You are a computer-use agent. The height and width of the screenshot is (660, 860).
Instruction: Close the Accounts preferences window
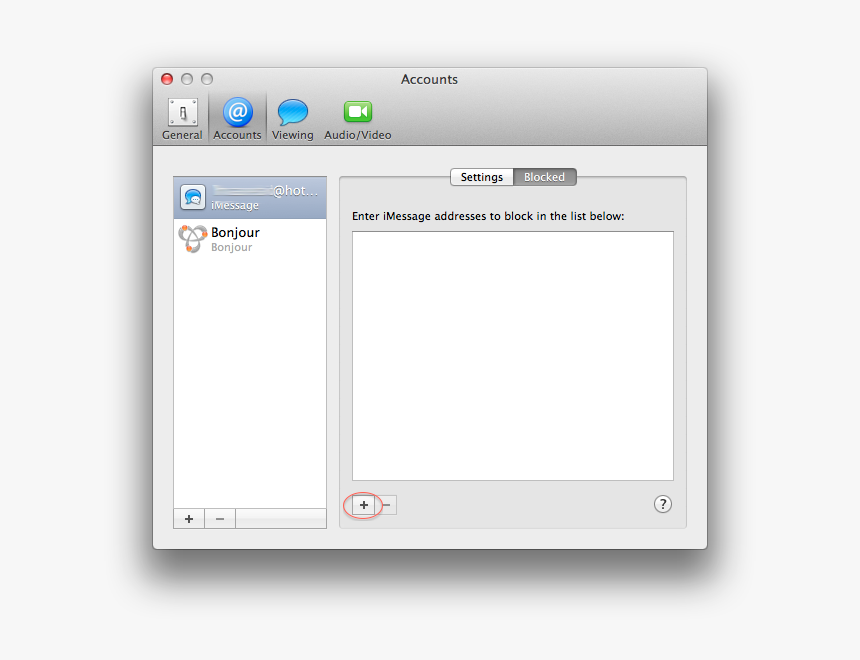coord(166,78)
